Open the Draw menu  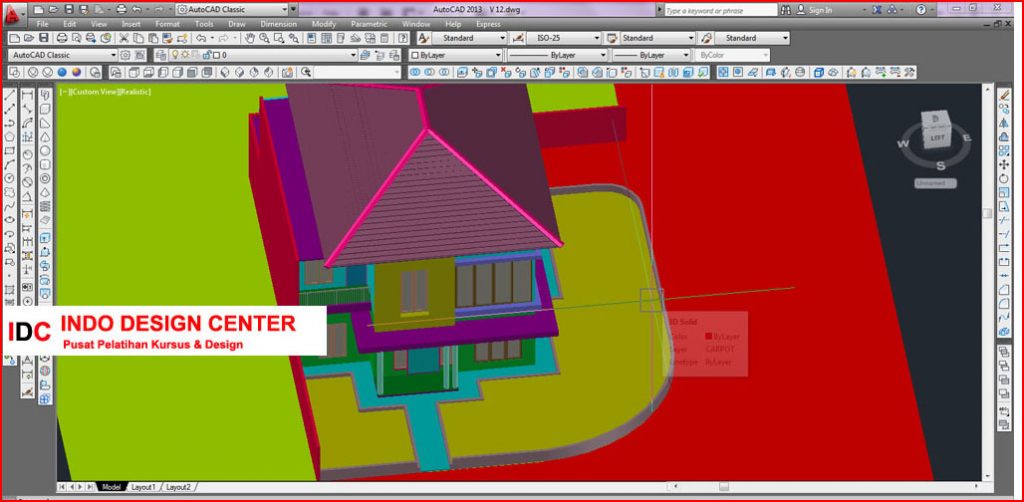(x=236, y=24)
